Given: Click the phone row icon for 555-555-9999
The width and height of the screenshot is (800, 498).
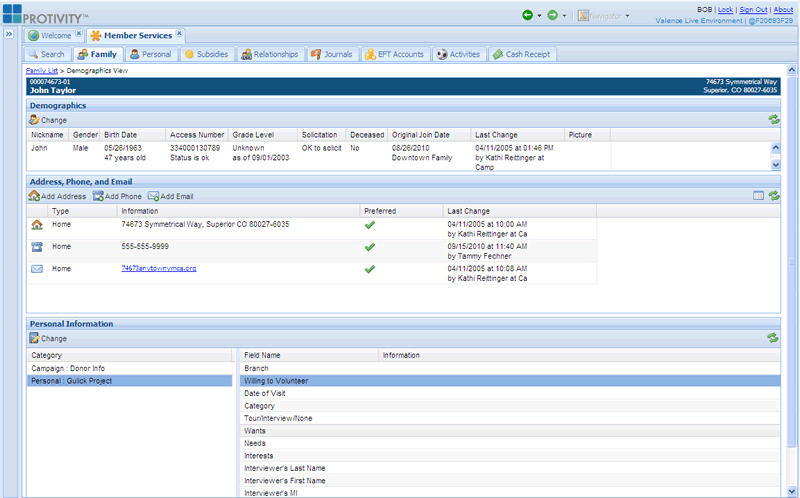Looking at the screenshot, I should 37,246.
